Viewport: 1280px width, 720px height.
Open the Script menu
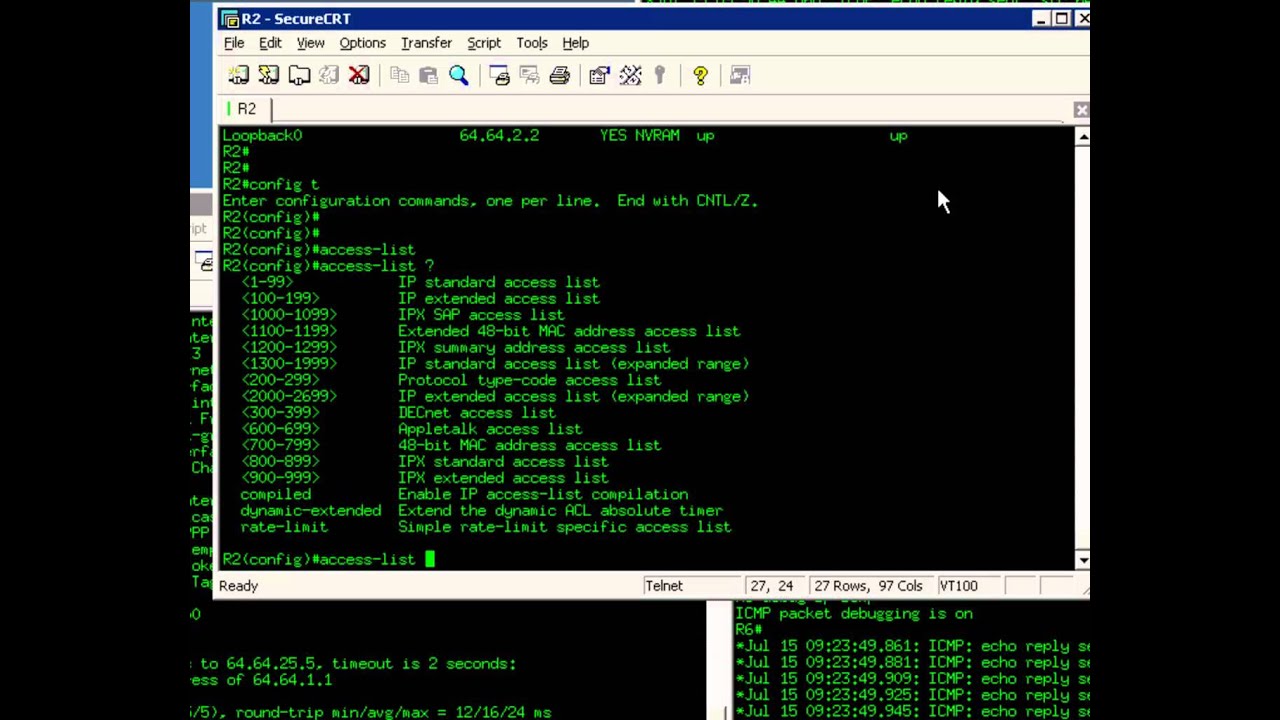pyautogui.click(x=484, y=43)
